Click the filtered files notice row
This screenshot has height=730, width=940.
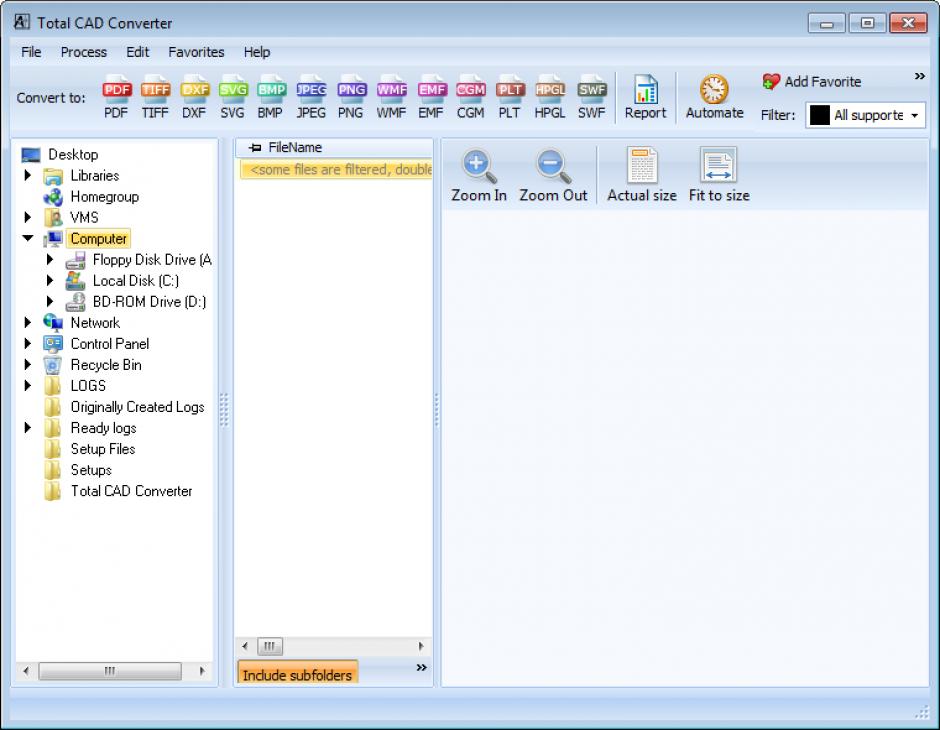click(336, 170)
